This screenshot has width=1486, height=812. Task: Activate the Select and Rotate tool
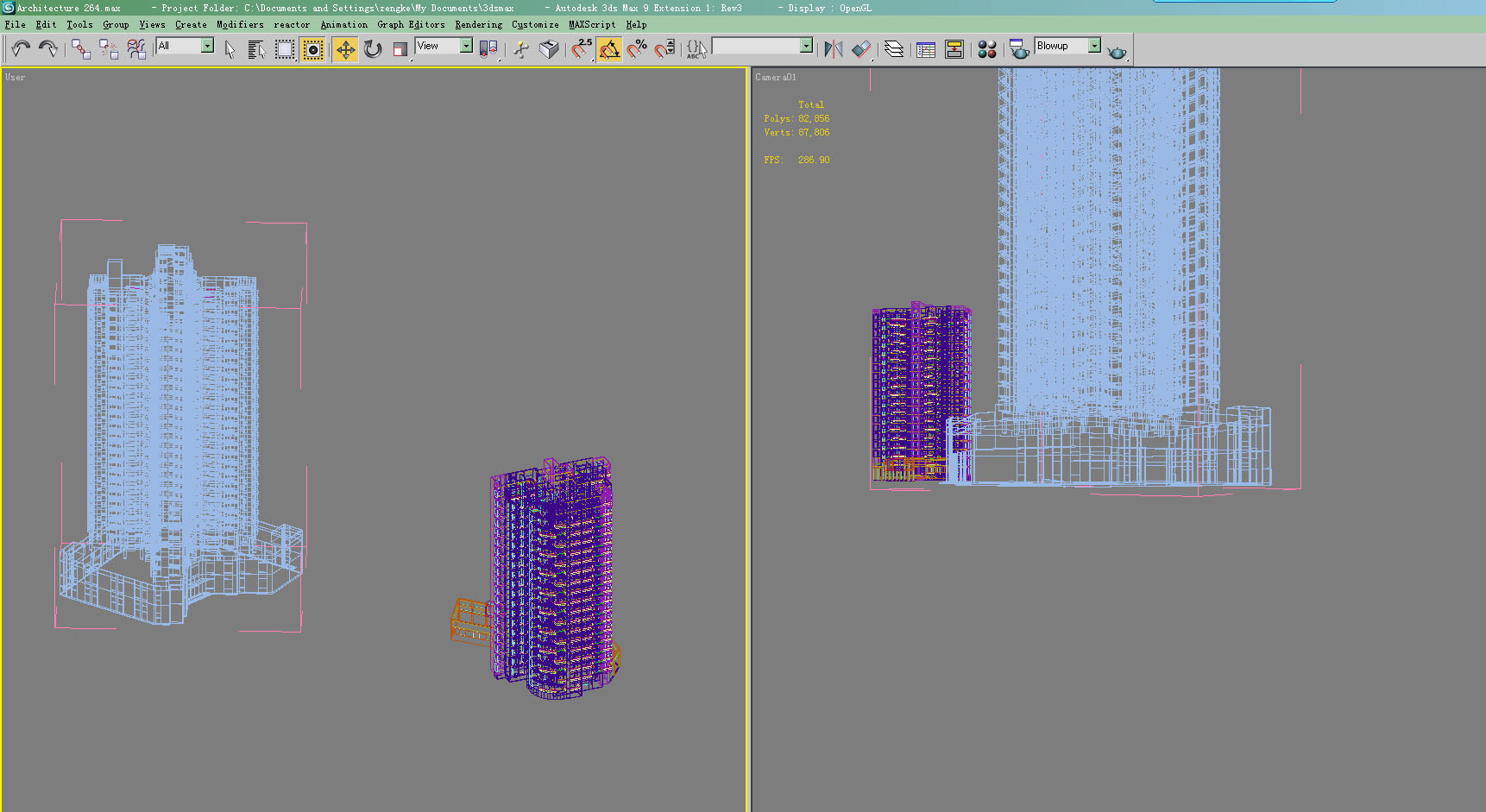pyautogui.click(x=373, y=49)
